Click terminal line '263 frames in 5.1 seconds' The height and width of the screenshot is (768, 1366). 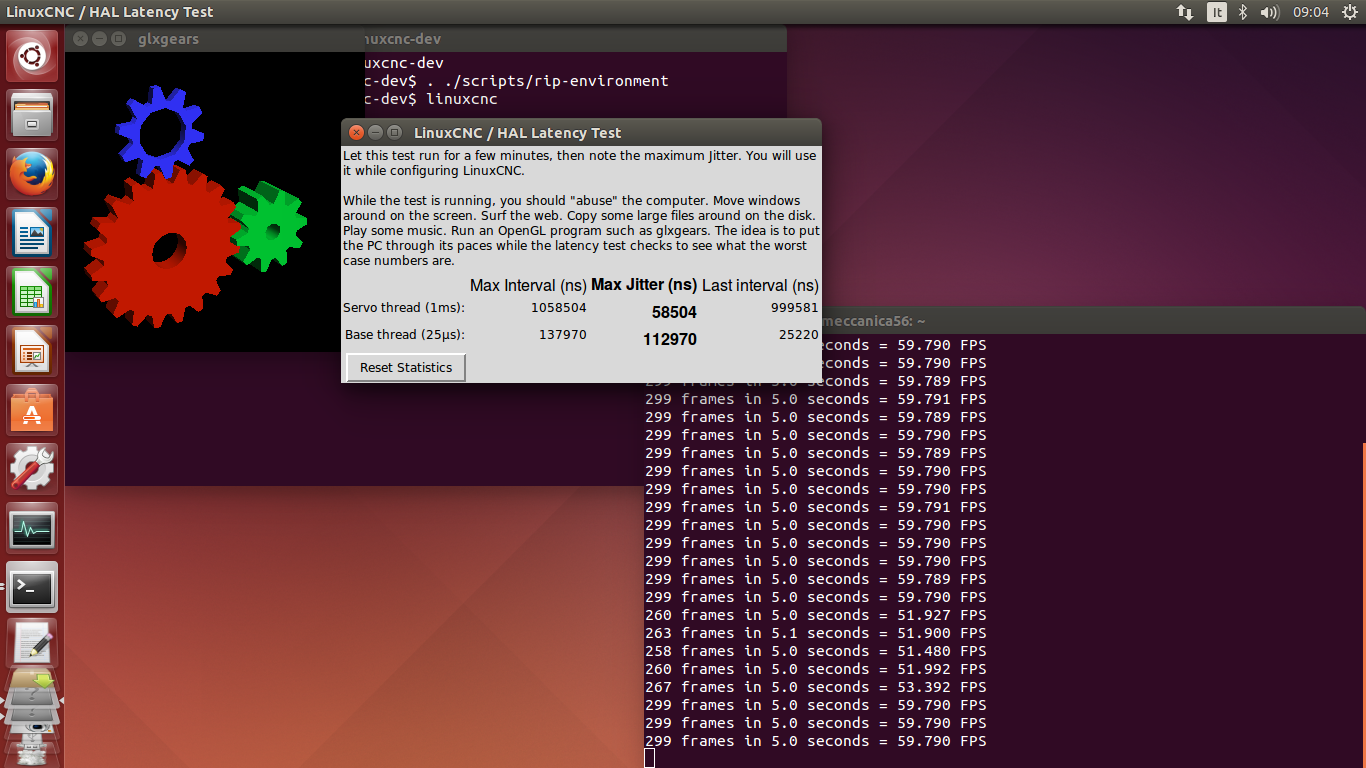(816, 633)
